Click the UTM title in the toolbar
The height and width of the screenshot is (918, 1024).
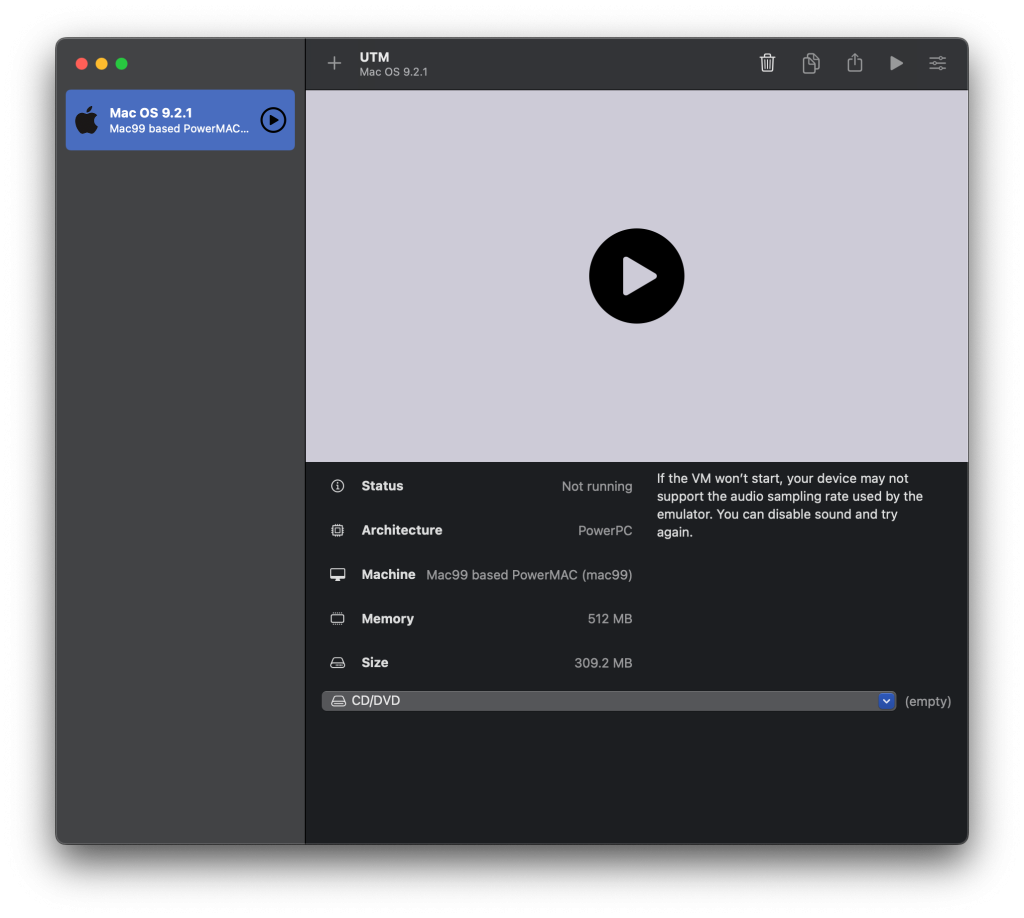click(374, 57)
